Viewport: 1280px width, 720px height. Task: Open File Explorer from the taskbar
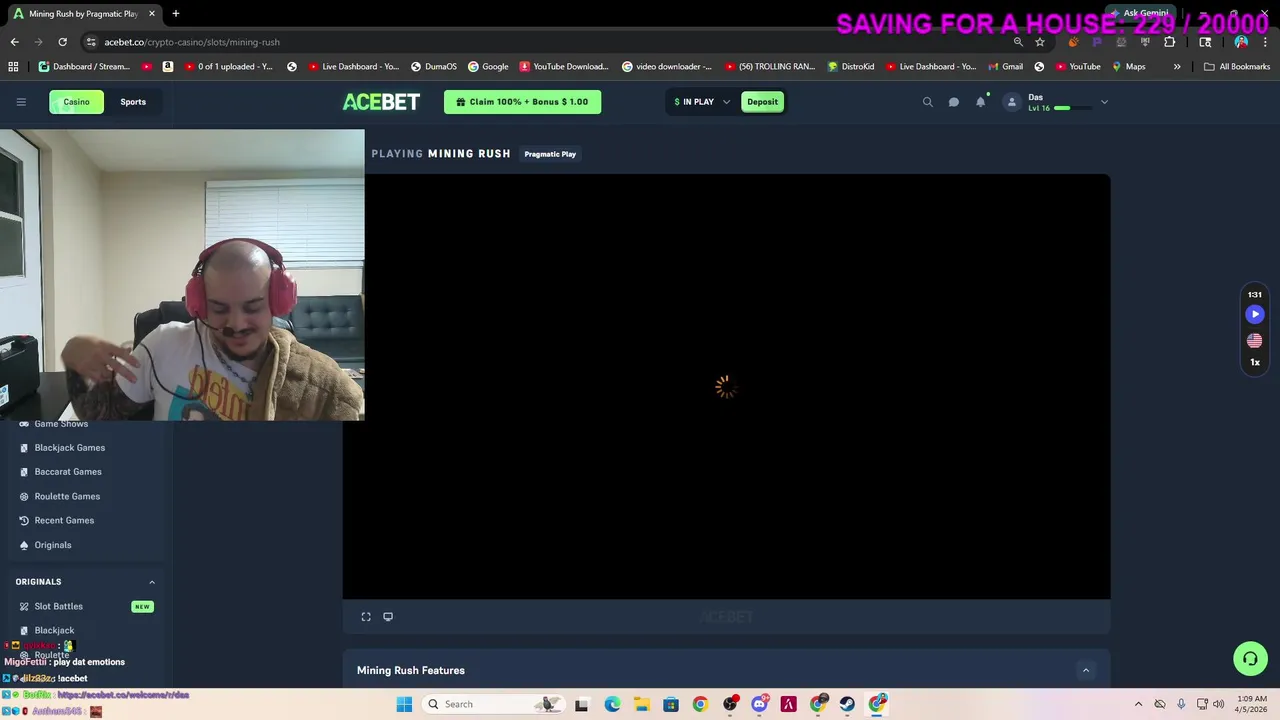(641, 704)
